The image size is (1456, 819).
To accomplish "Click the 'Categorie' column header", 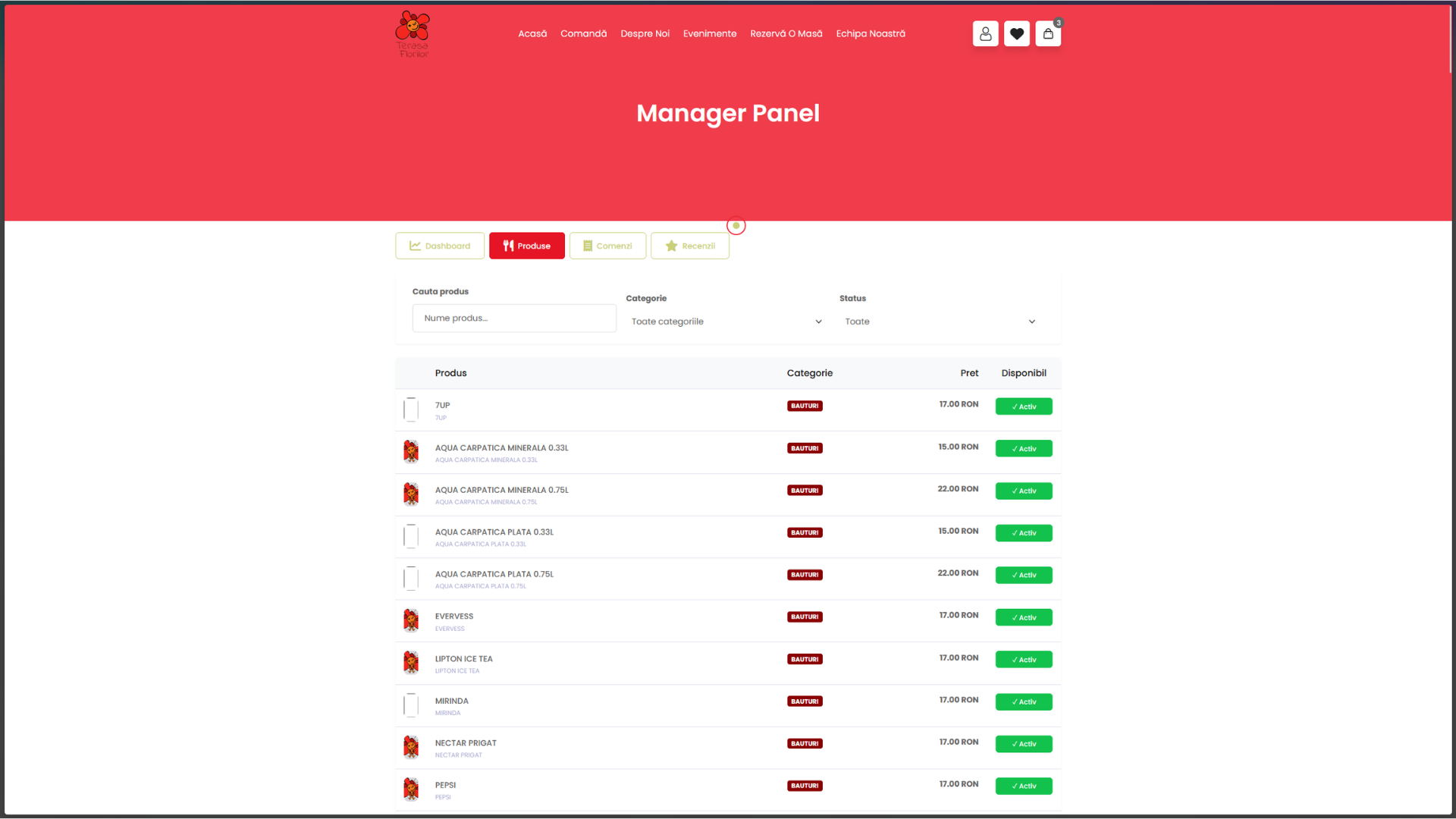I will [809, 373].
